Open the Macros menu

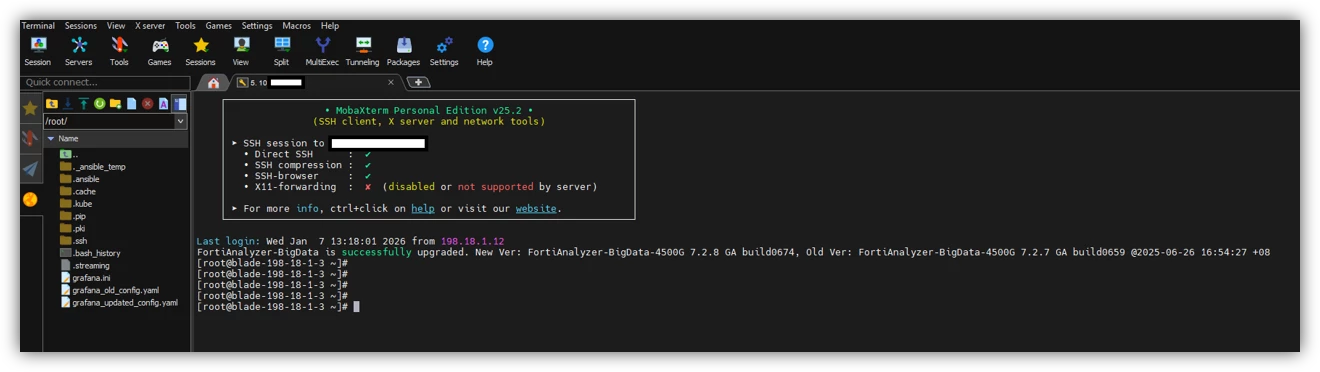pos(297,26)
